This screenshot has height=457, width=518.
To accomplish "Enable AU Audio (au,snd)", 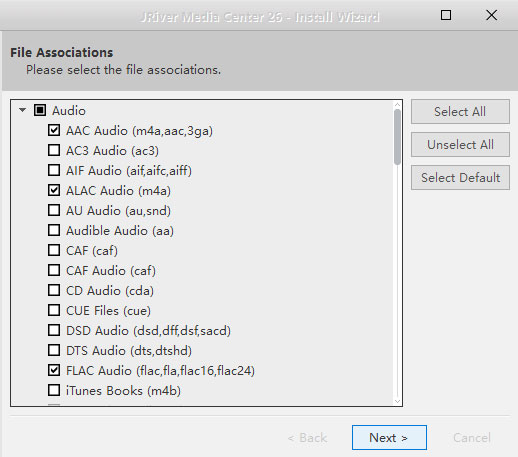I will 54,210.
